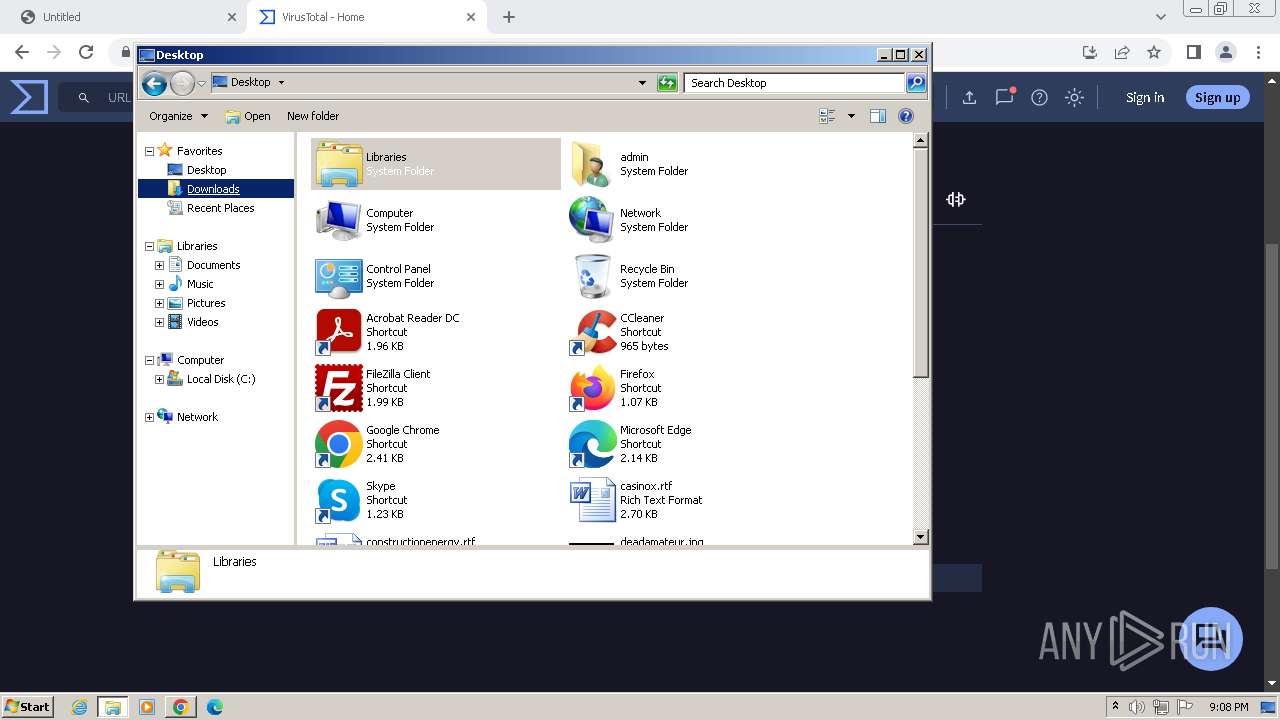
Task: Click the VirusTotal upload icon
Action: pos(969,97)
